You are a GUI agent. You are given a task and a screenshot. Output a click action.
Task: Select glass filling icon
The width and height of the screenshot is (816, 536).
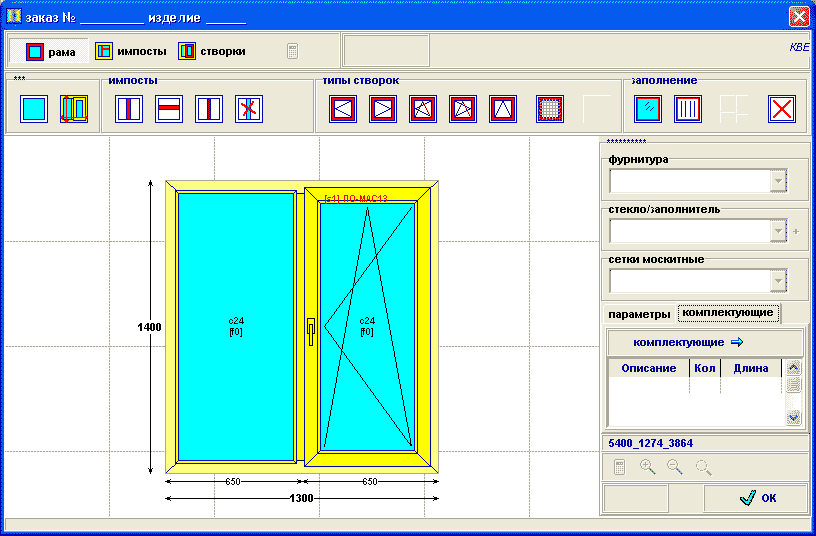tap(648, 109)
